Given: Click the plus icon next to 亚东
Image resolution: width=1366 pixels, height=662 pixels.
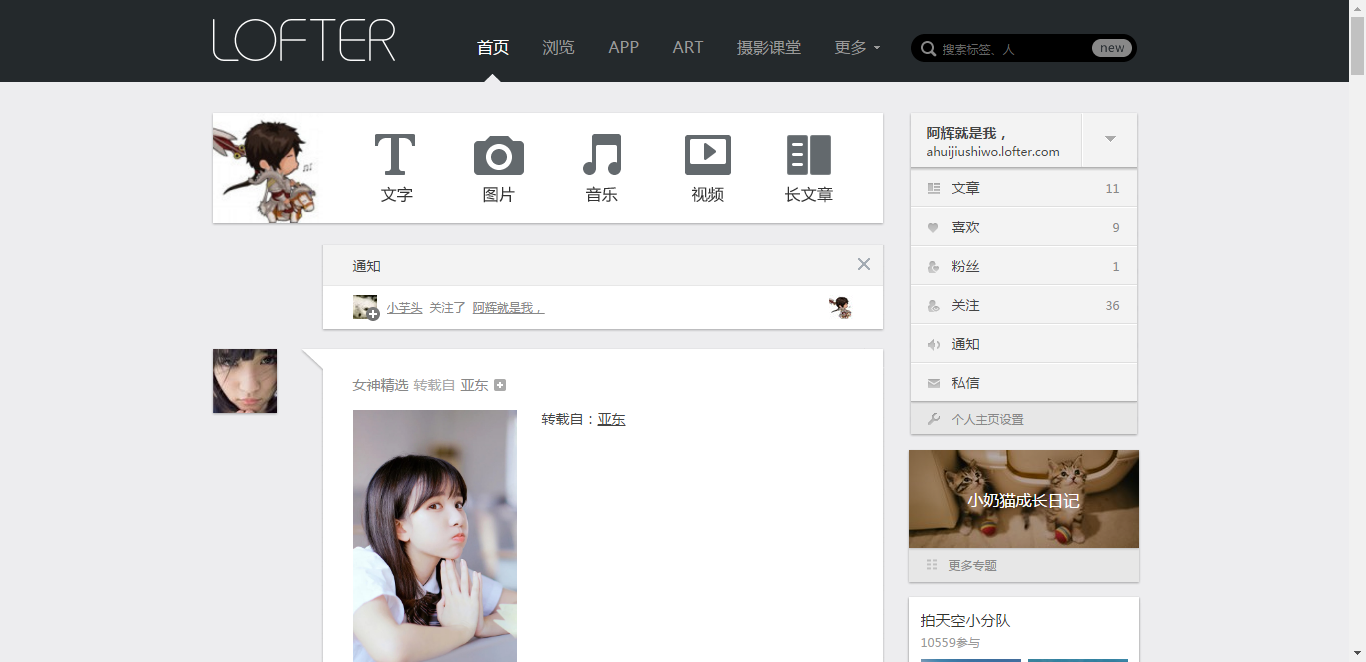Looking at the screenshot, I should click(500, 385).
